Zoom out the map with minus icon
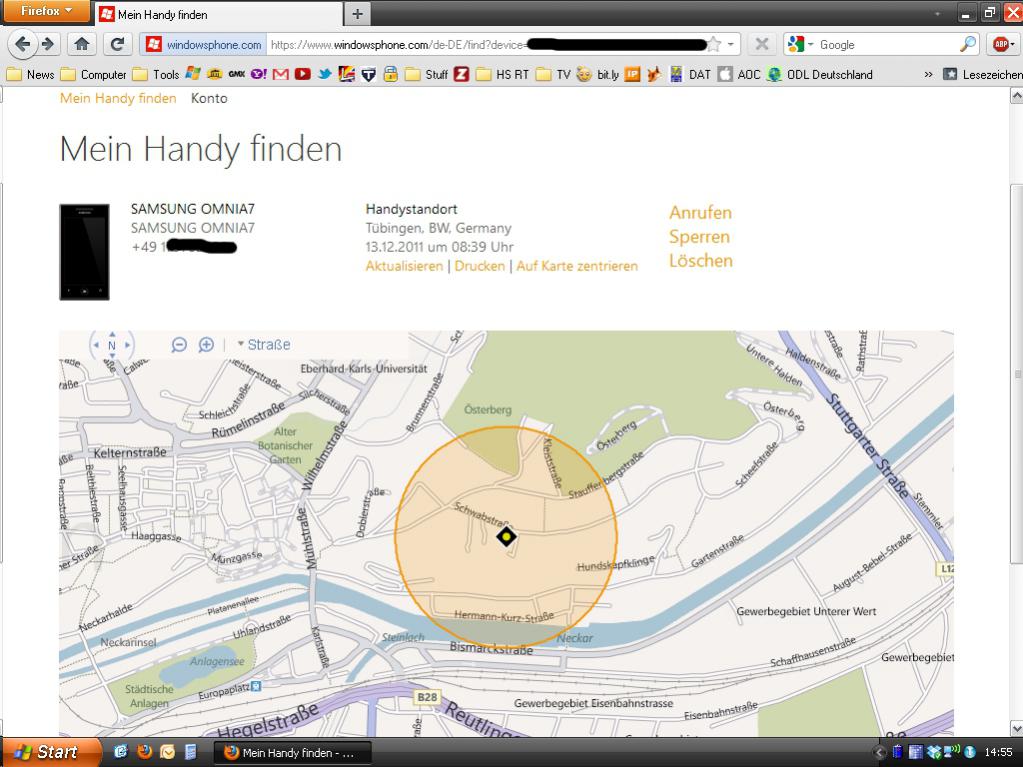Image resolution: width=1023 pixels, height=767 pixels. (179, 344)
